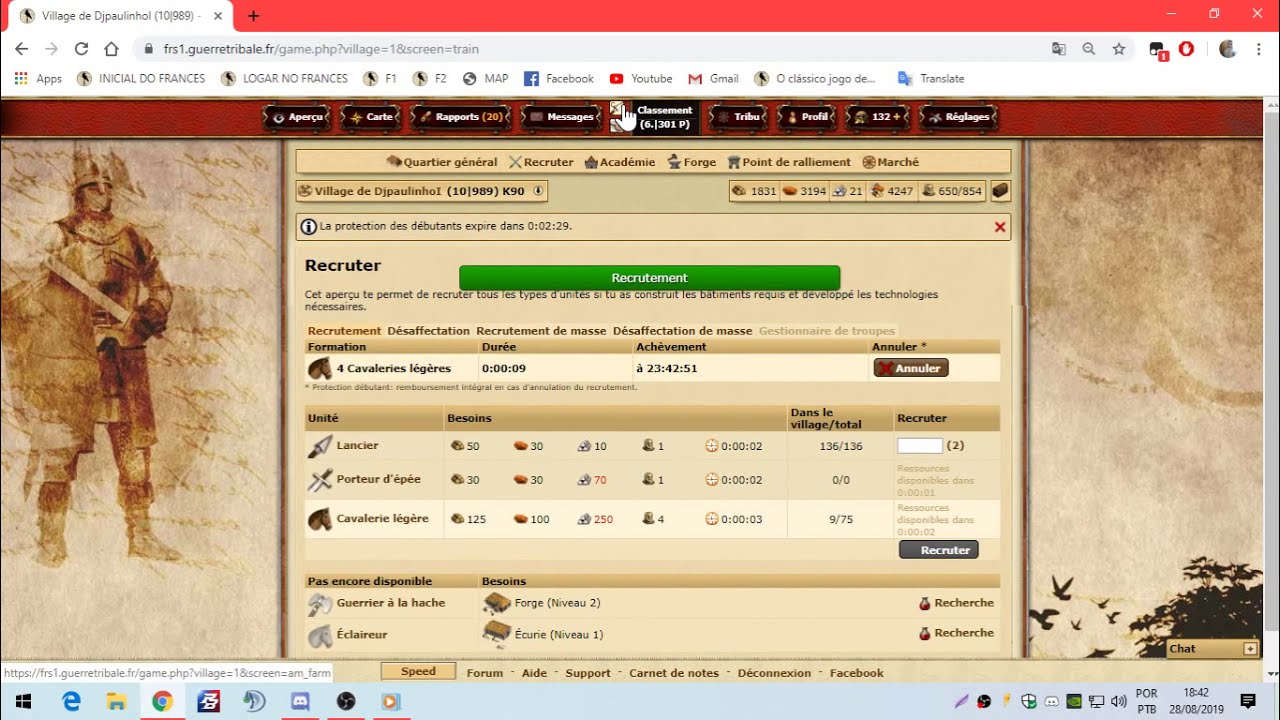Open the Windows Start menu
Image resolution: width=1280 pixels, height=720 pixels.
tap(23, 701)
